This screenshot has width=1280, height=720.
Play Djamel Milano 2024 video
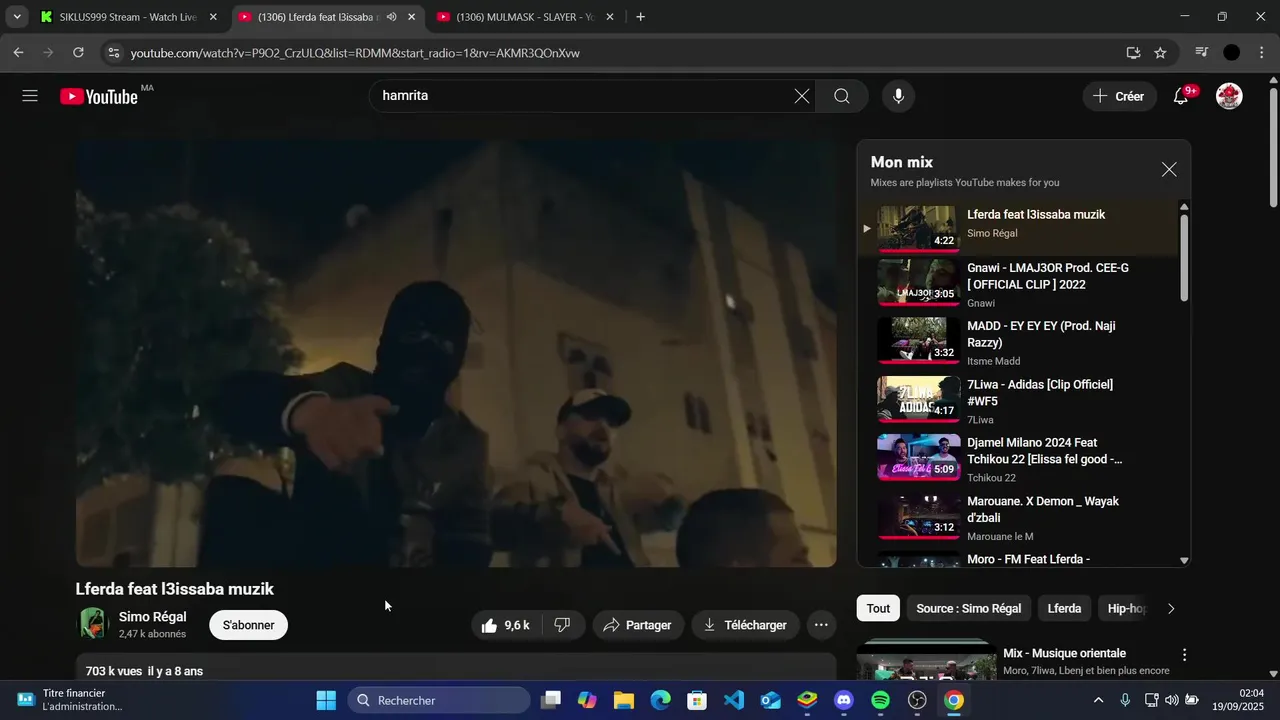[x=1018, y=459]
